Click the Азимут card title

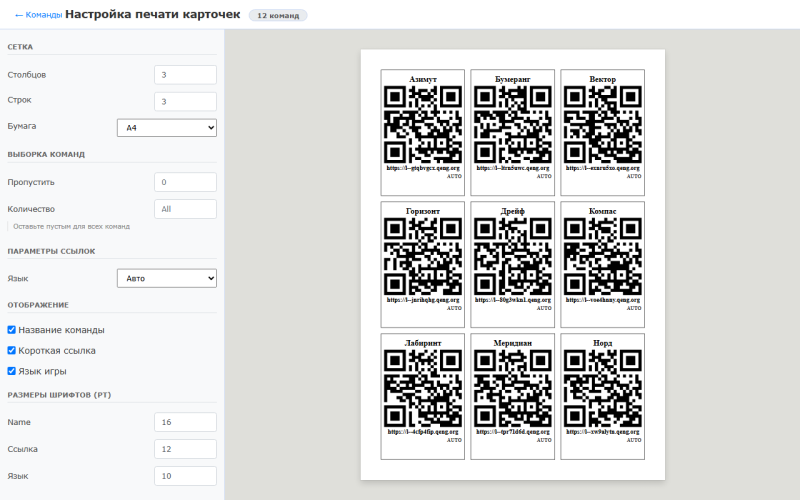[423, 79]
